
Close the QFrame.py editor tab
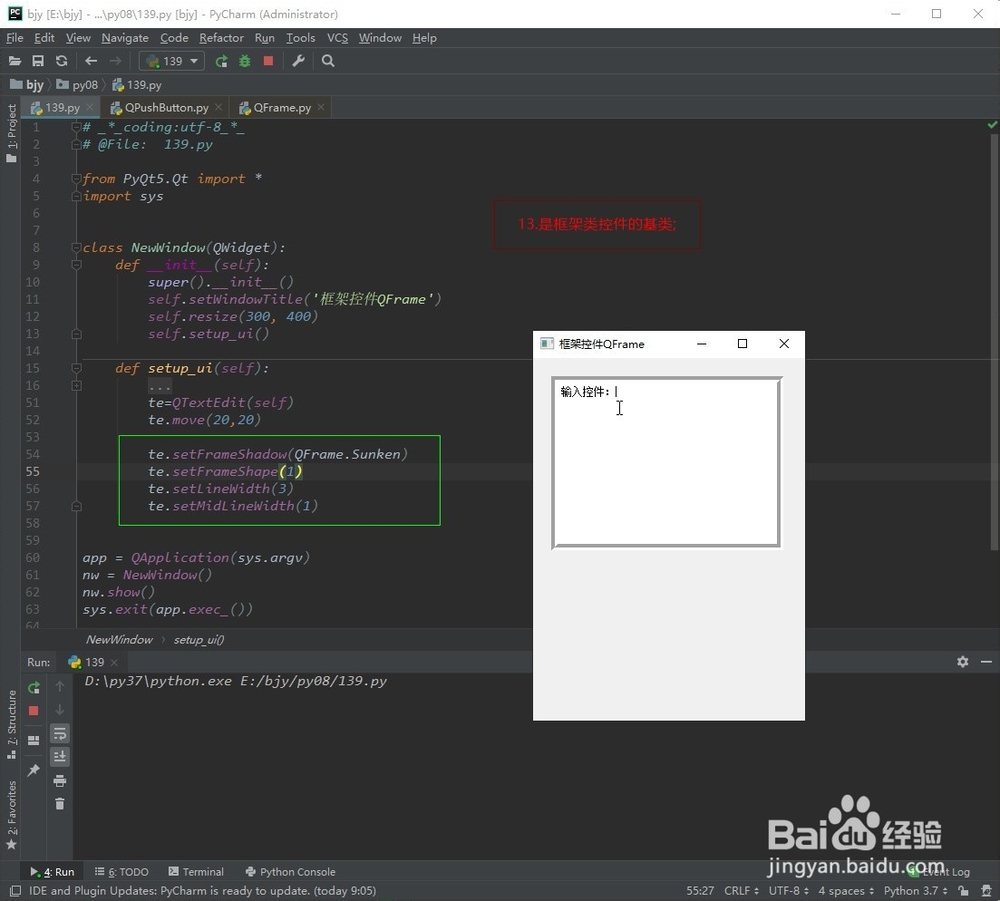[321, 108]
